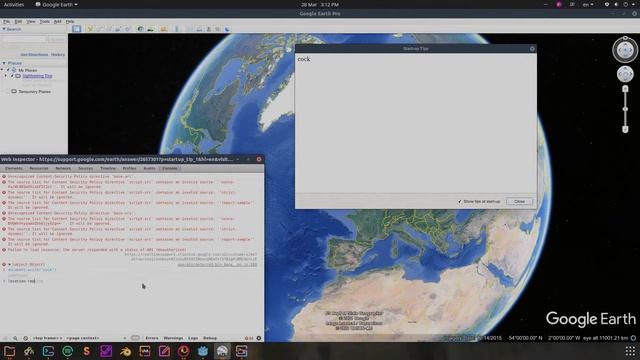Image resolution: width=640 pixels, height=360 pixels.
Task: Click the purple checkmark dock icon
Action: pos(106,351)
